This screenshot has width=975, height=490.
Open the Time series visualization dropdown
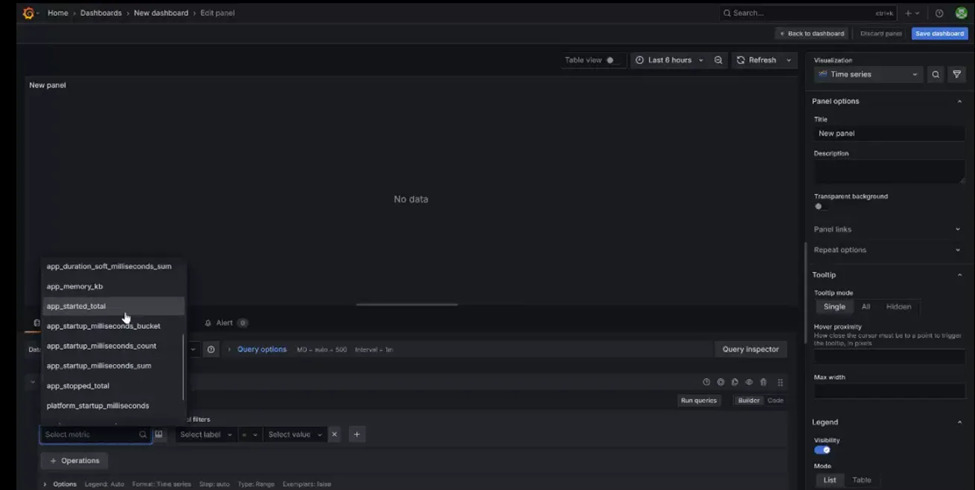(x=869, y=75)
